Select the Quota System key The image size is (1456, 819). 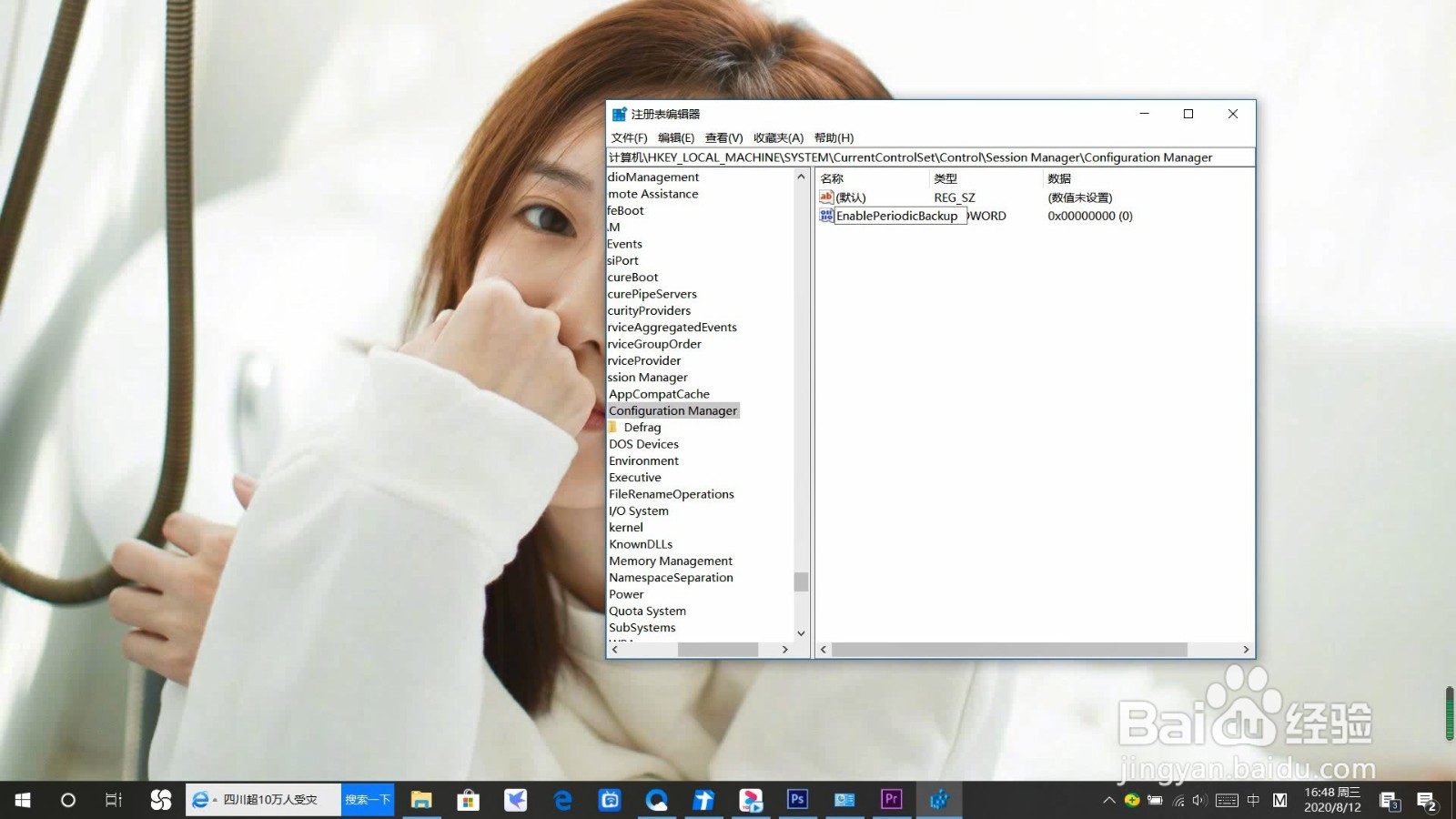point(647,612)
